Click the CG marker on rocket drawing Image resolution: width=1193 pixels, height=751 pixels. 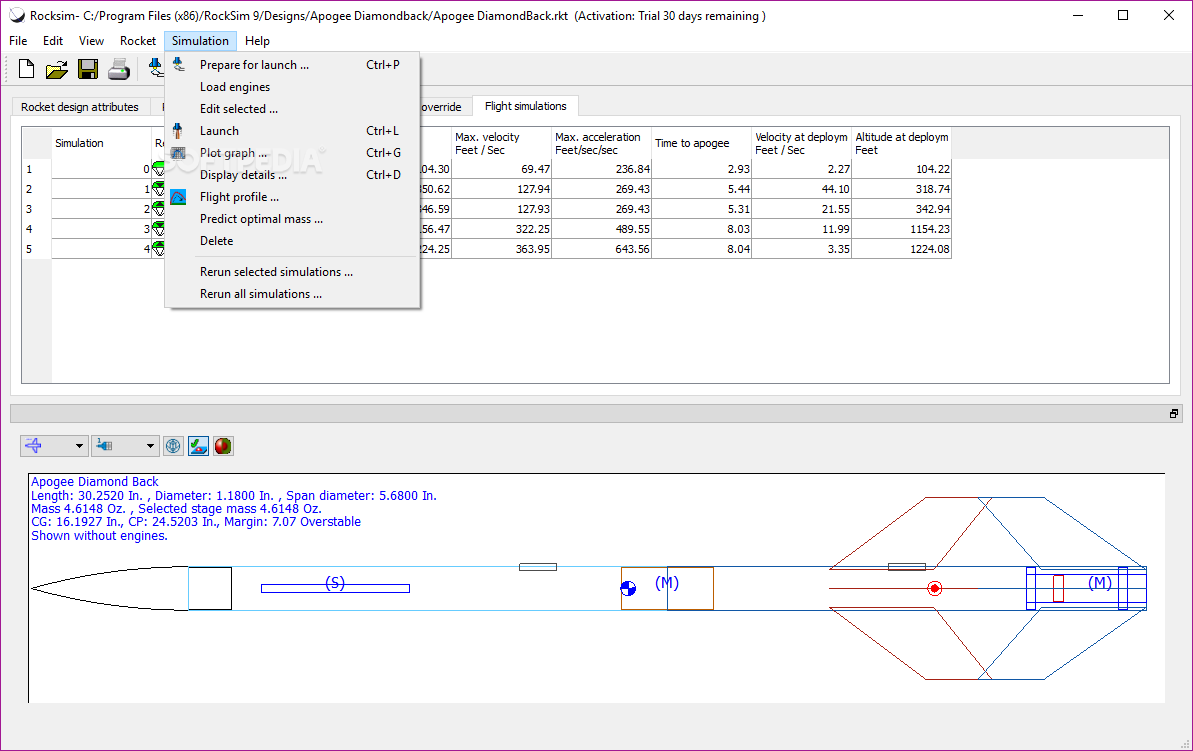[x=628, y=588]
